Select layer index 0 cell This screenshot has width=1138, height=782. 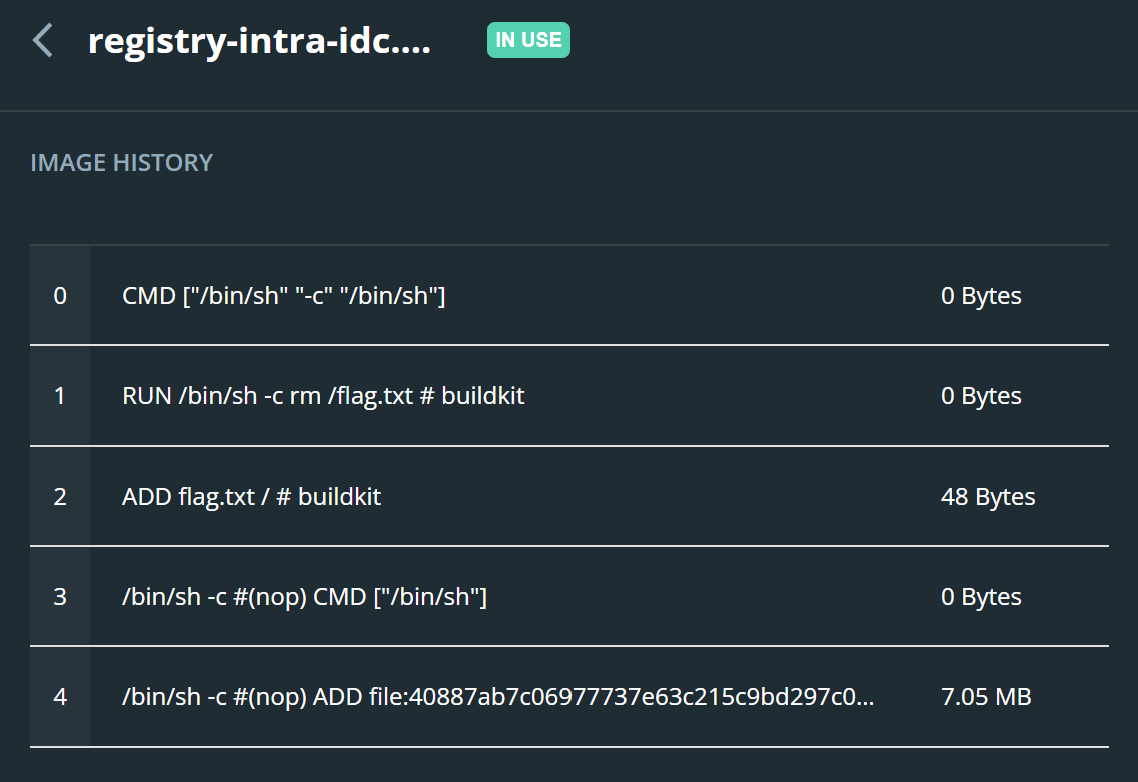coord(60,296)
